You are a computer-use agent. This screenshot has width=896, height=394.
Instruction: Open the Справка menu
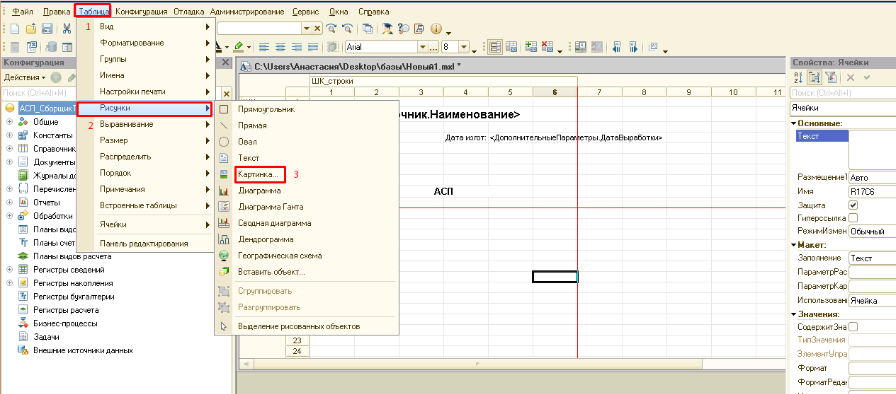pyautogui.click(x=374, y=11)
